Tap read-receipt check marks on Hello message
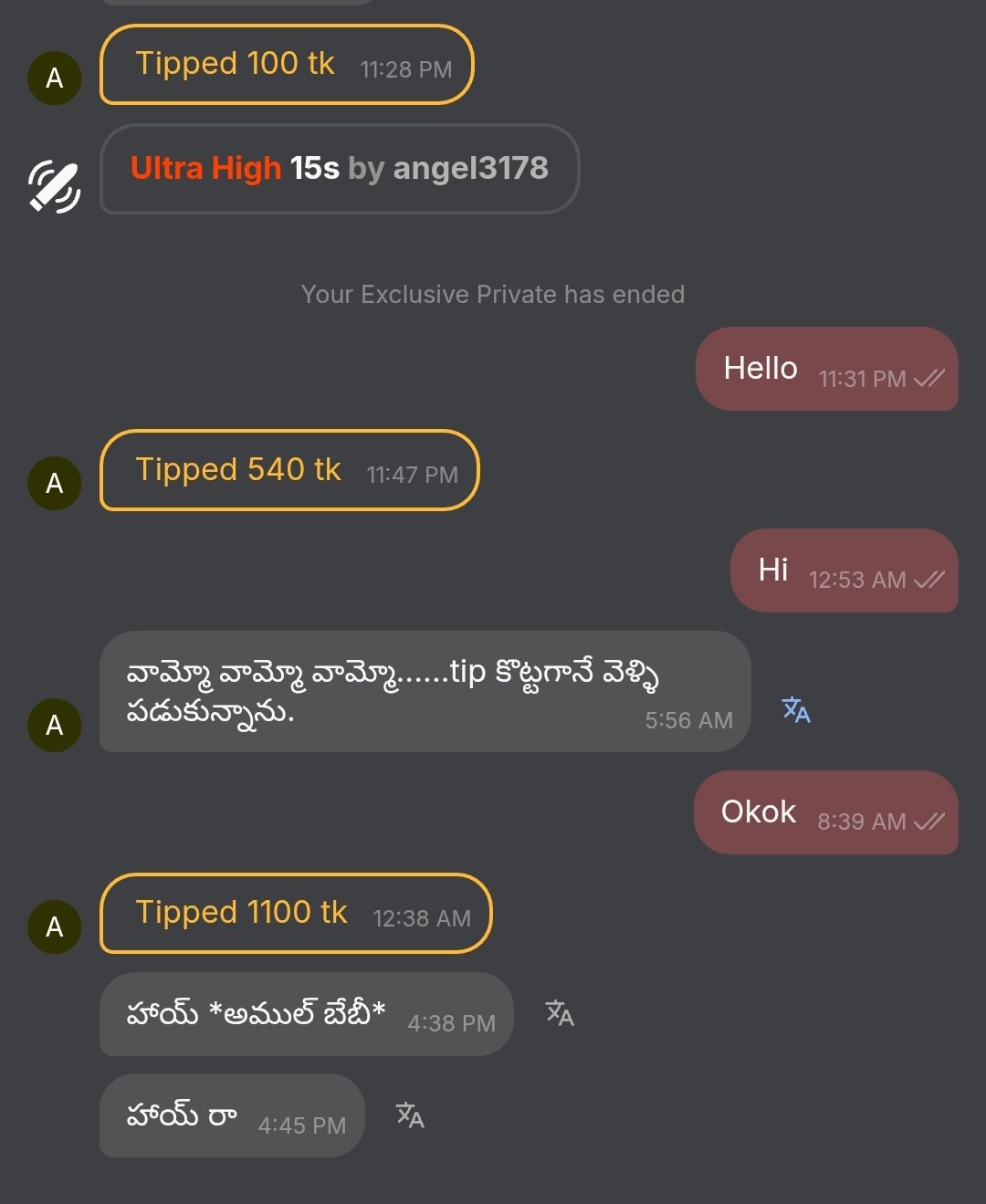Screen dimensions: 986x1204 tap(929, 378)
